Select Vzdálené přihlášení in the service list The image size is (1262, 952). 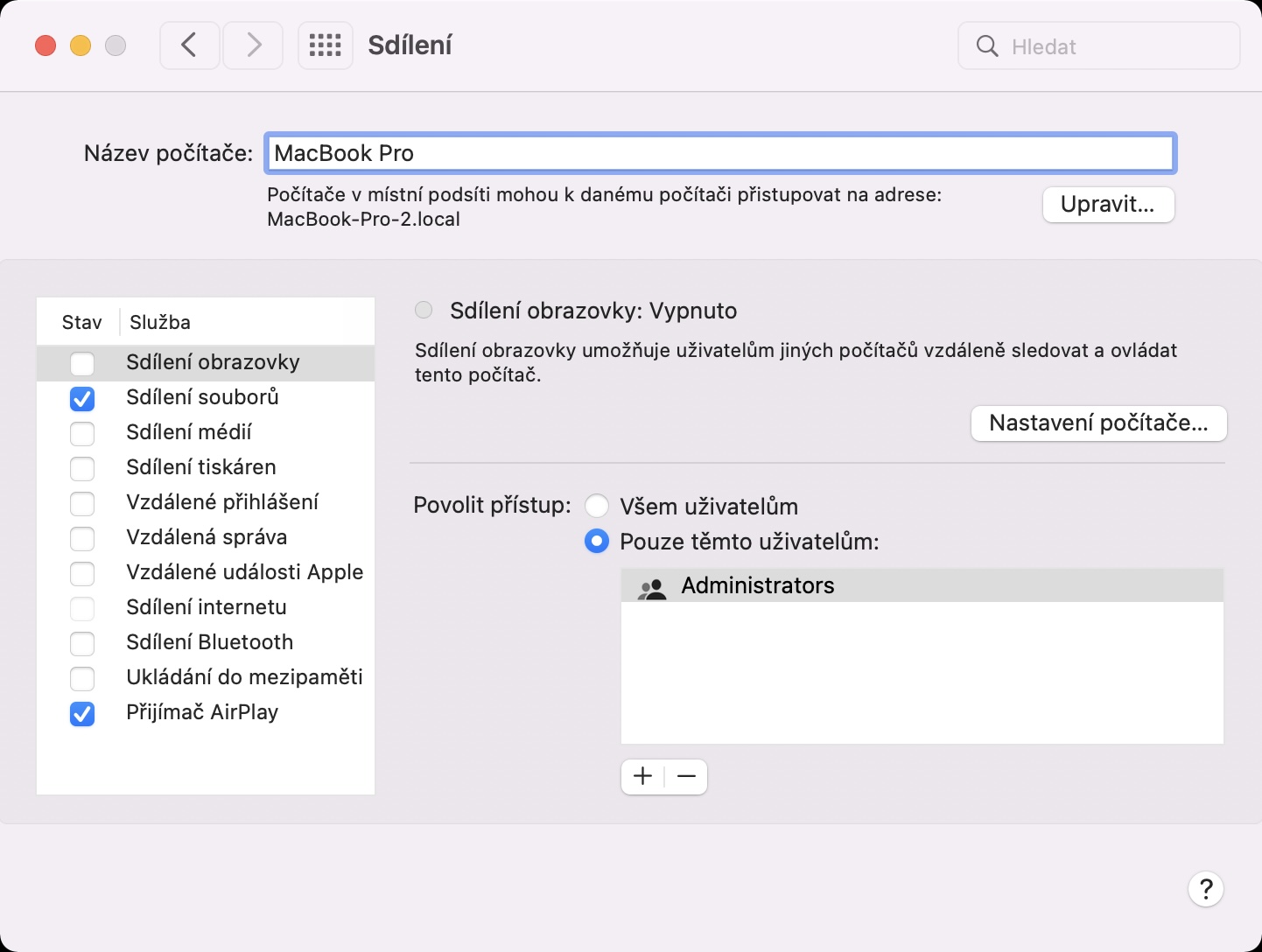click(x=222, y=502)
